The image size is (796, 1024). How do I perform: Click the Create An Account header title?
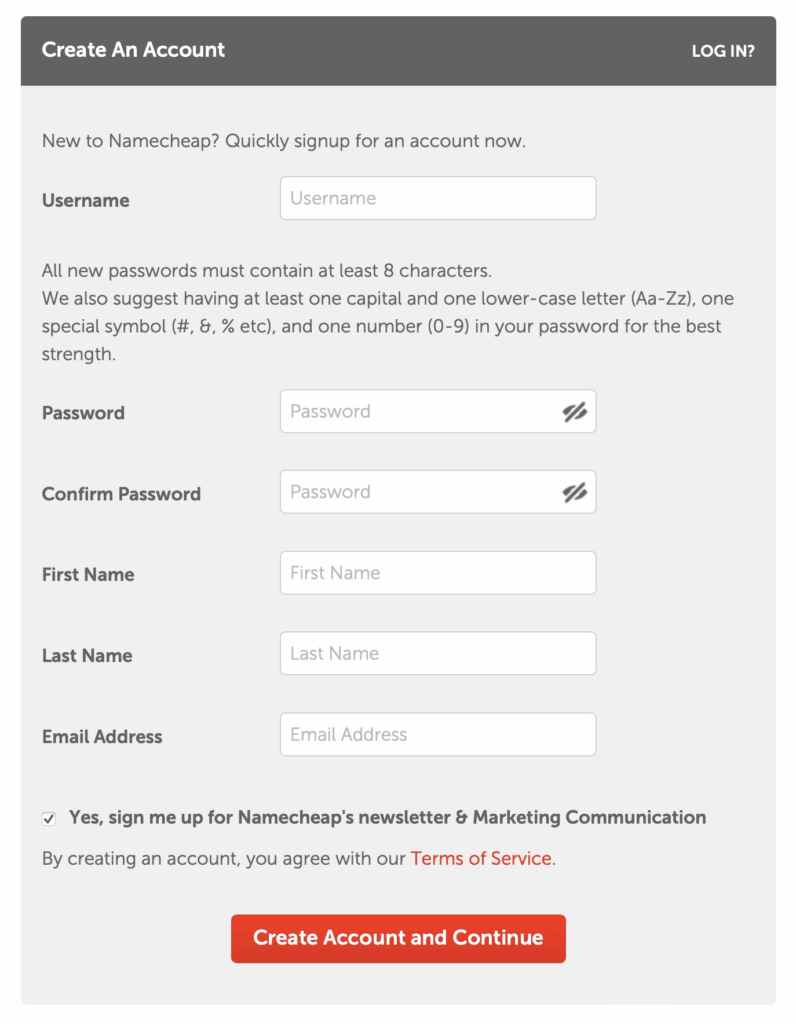pos(133,50)
